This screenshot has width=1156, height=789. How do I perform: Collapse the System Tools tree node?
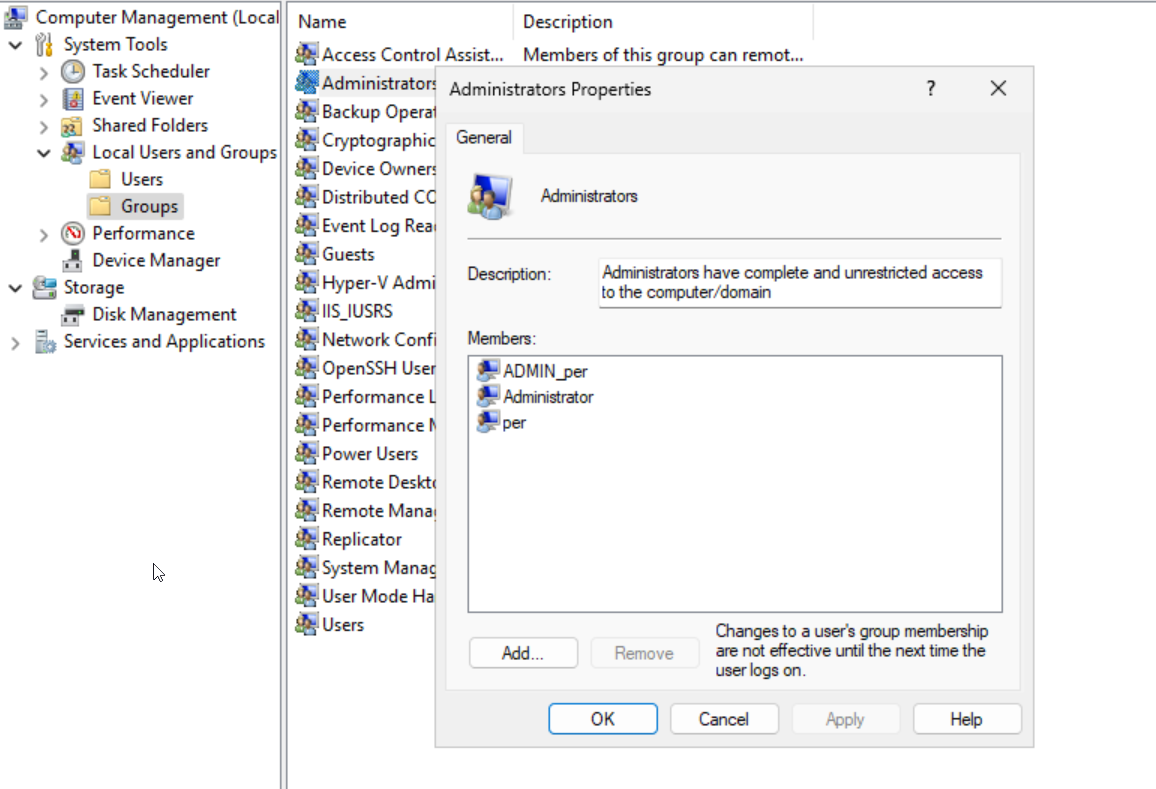tap(16, 45)
